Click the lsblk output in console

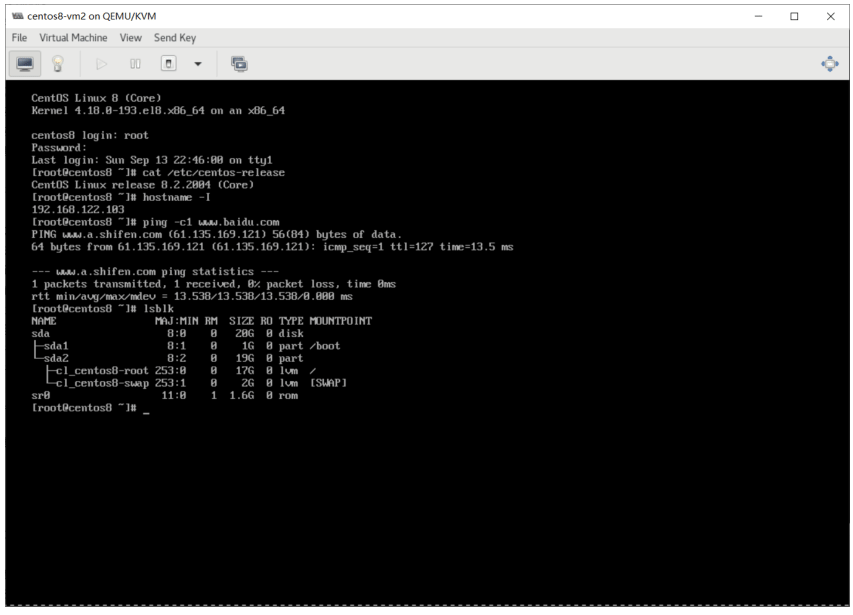[x=202, y=358]
